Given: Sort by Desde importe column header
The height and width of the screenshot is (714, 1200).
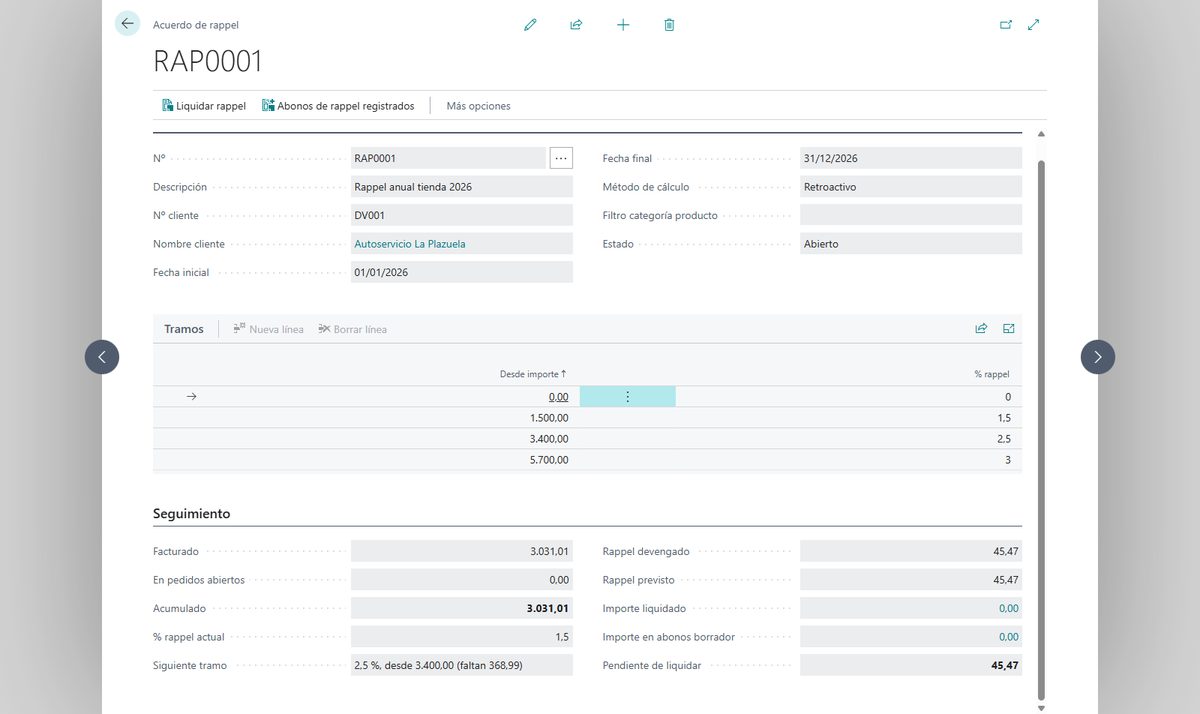Looking at the screenshot, I should pyautogui.click(x=533, y=374).
